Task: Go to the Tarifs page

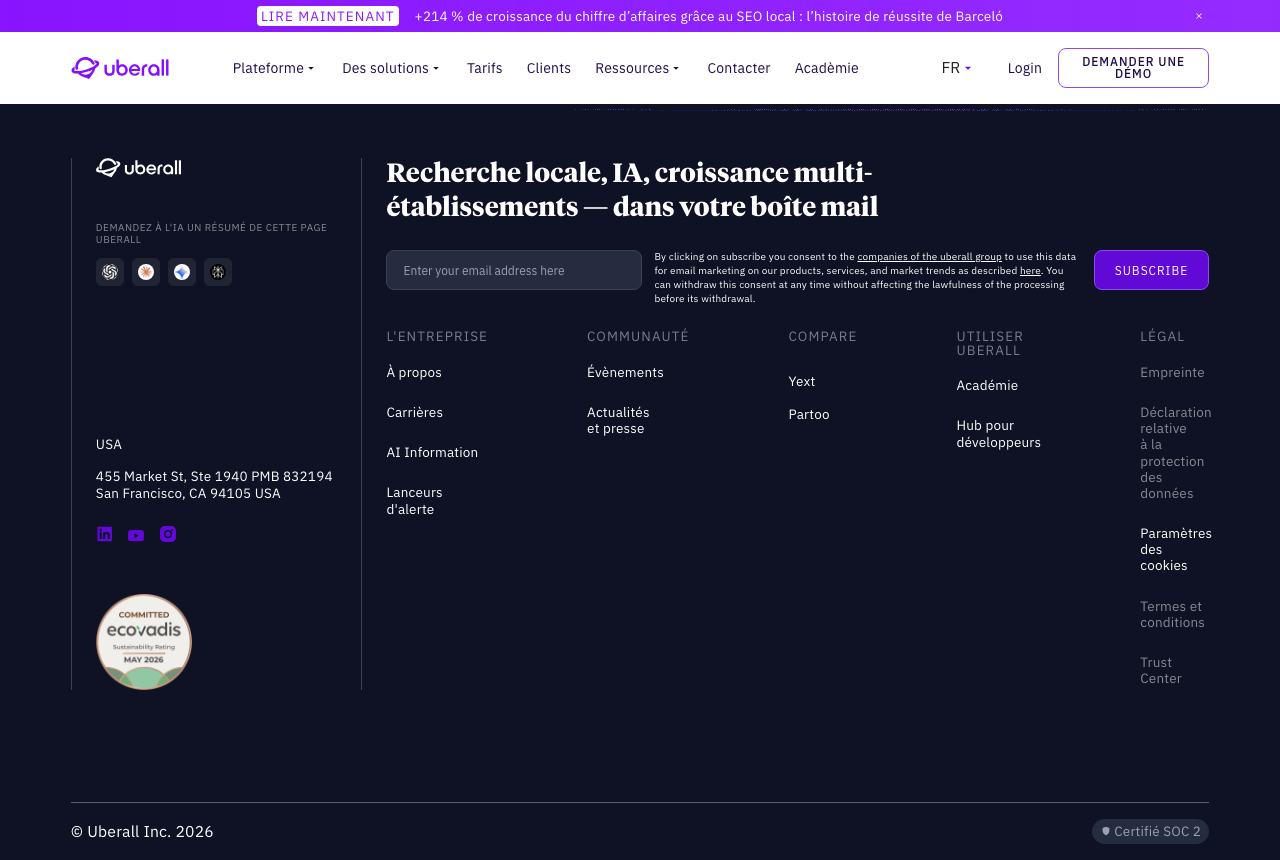Action: pos(485,68)
